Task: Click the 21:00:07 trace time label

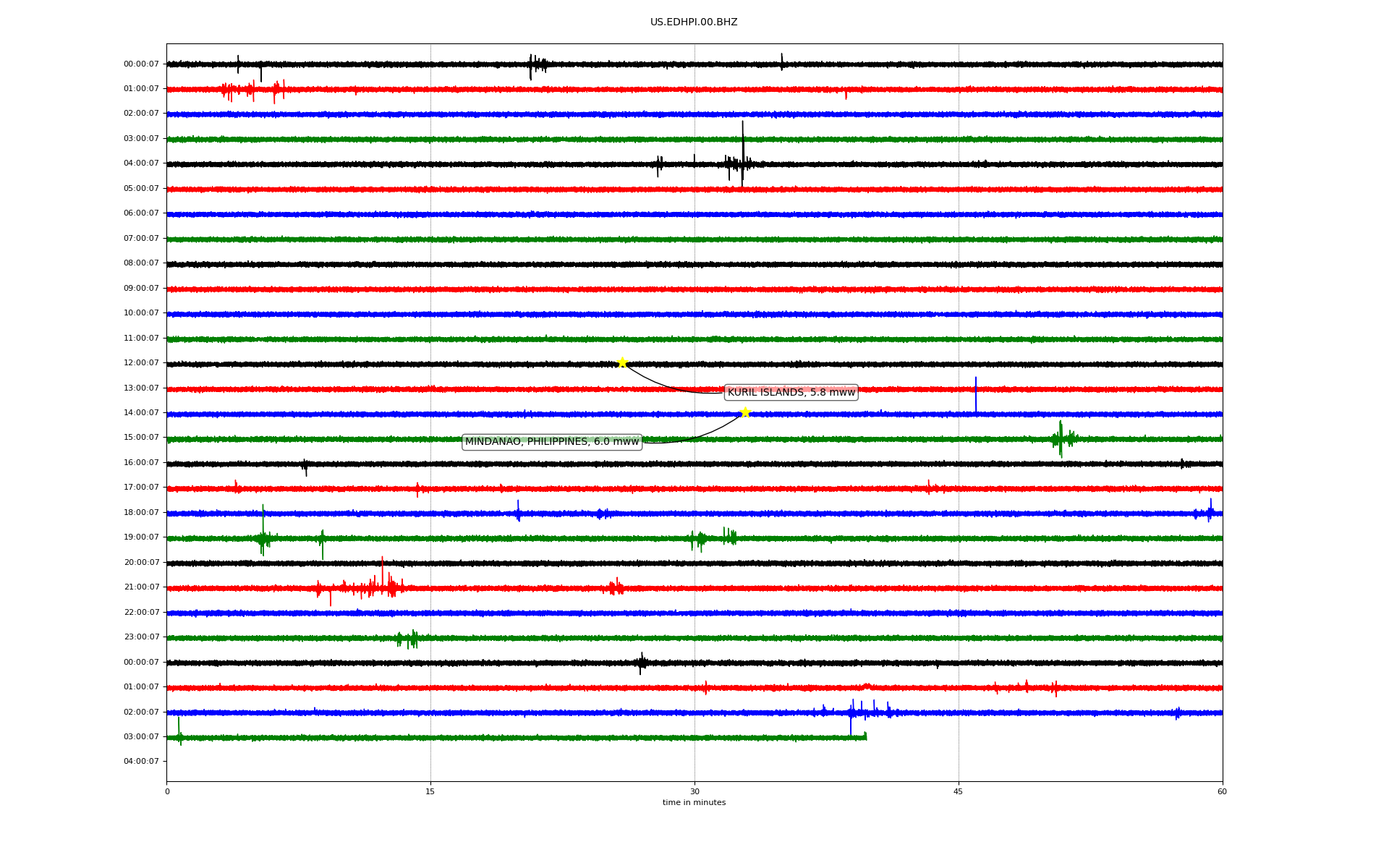Action: 141,587
